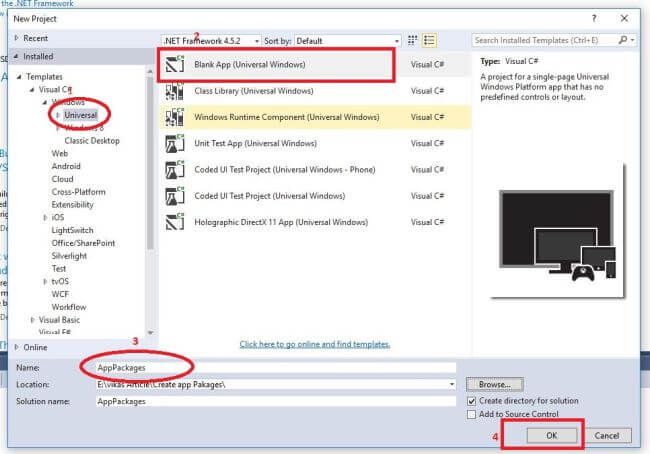The width and height of the screenshot is (650, 454).
Task: Select Class Library (Universal Windows) template name
Action: 254,91
